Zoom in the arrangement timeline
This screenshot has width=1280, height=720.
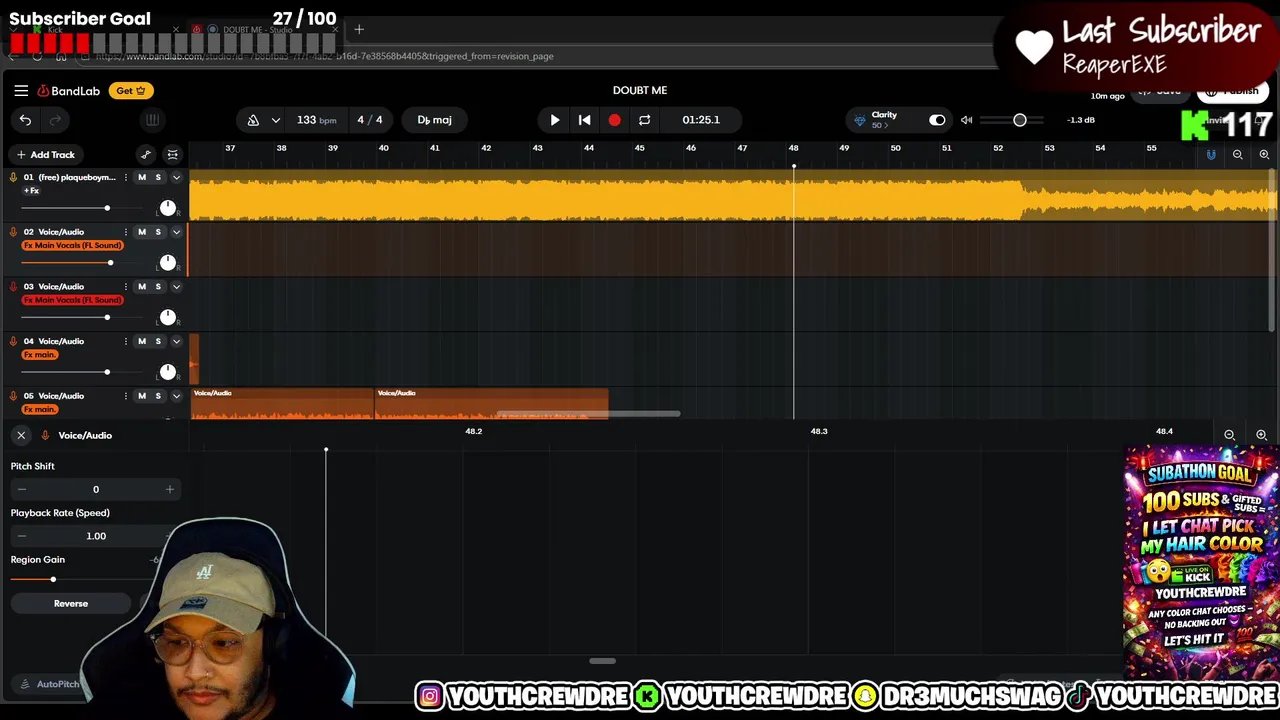tap(1264, 155)
